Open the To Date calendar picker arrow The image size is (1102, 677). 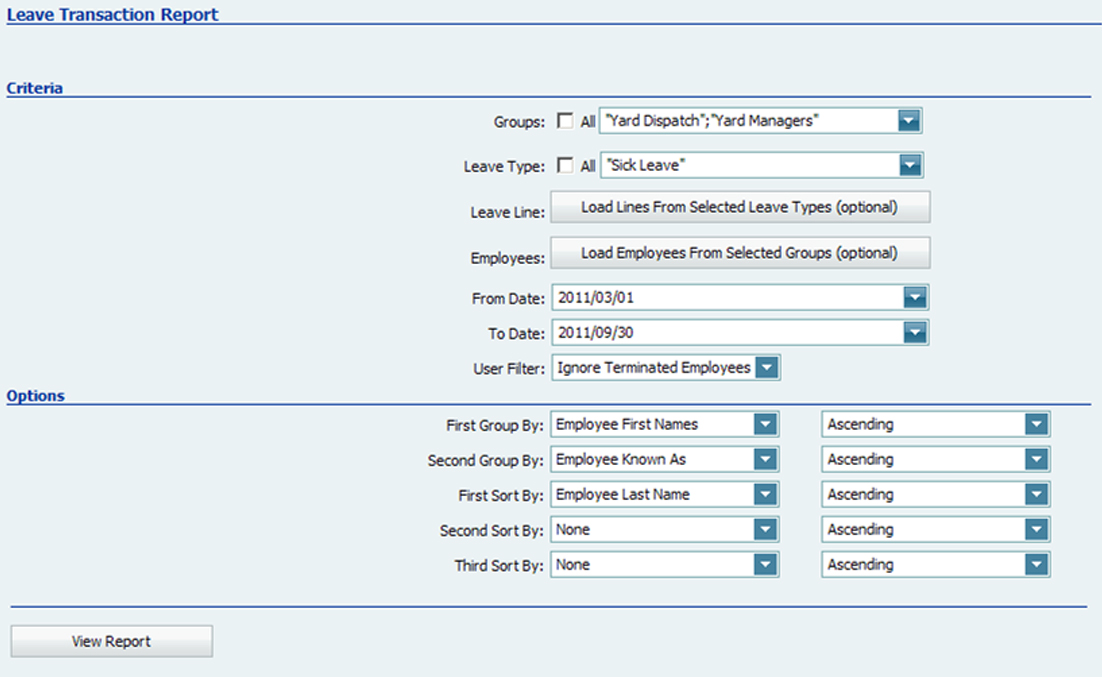click(915, 332)
